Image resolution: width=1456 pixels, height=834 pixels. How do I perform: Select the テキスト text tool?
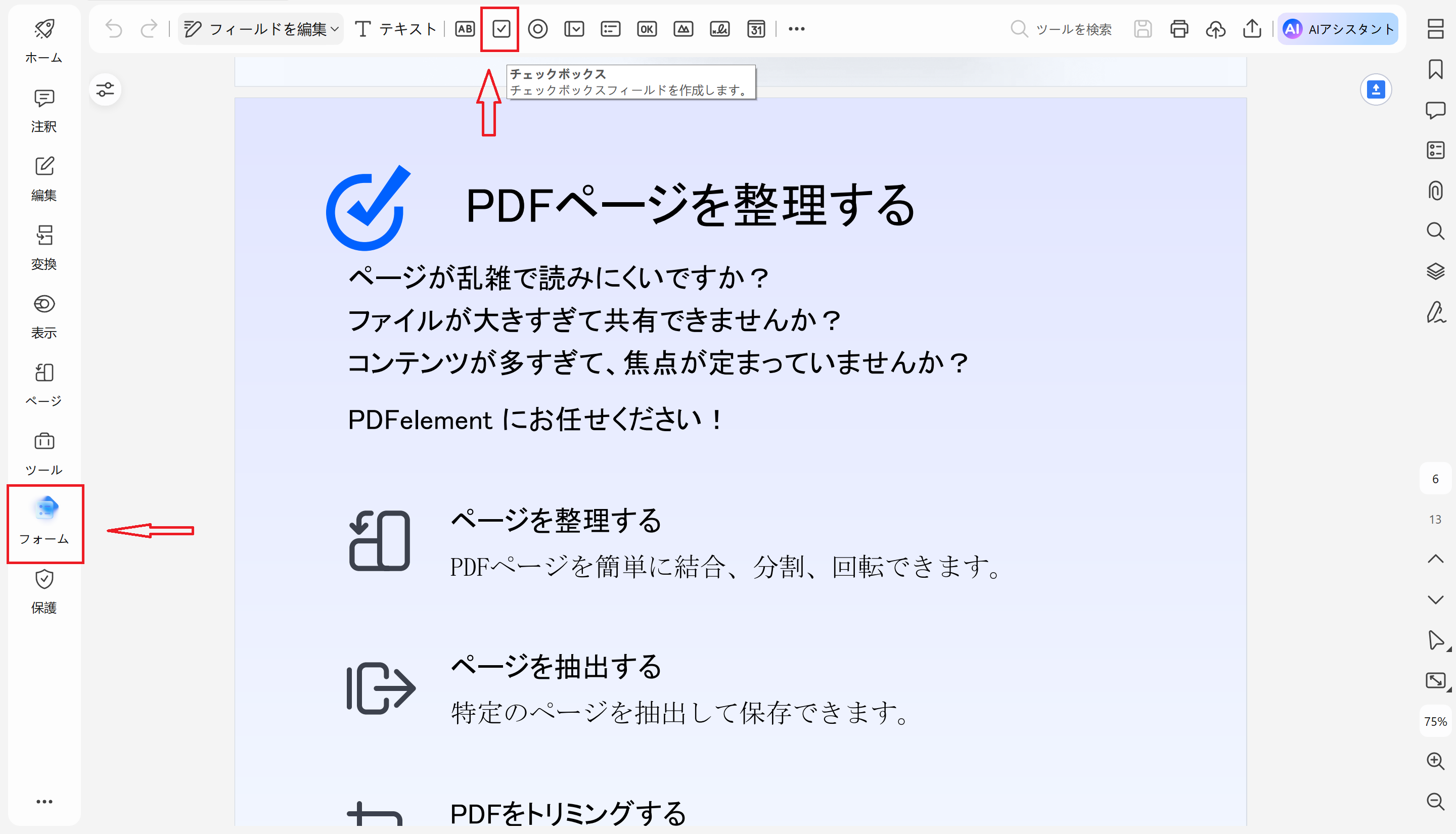(395, 29)
